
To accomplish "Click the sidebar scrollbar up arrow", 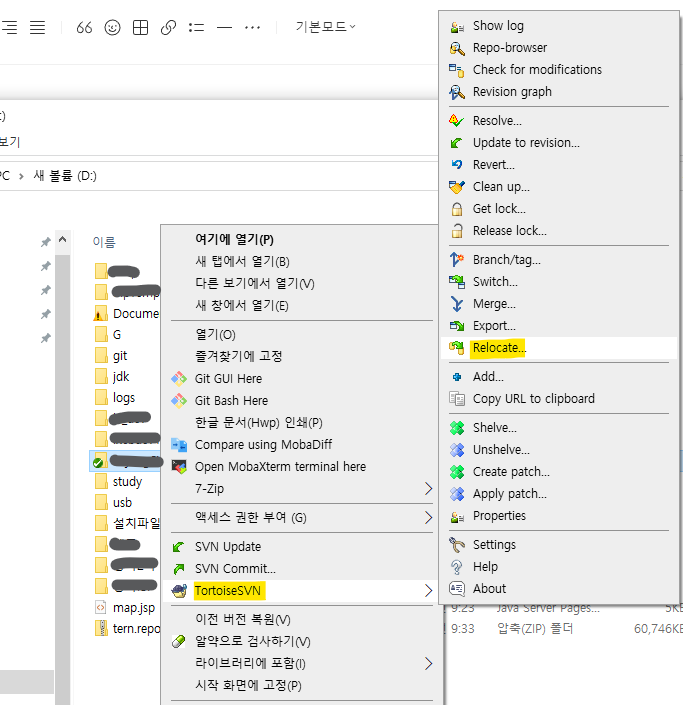I will (62, 239).
